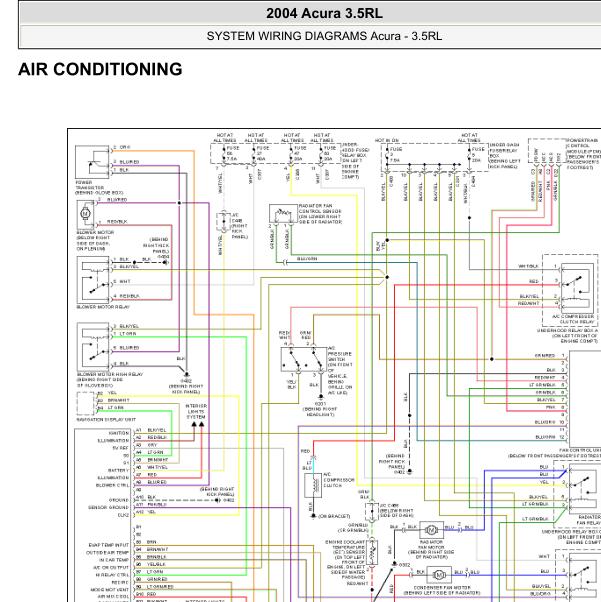Click the 'IN CAR TEMP' pin label
The image size is (601, 602).
pos(114,560)
